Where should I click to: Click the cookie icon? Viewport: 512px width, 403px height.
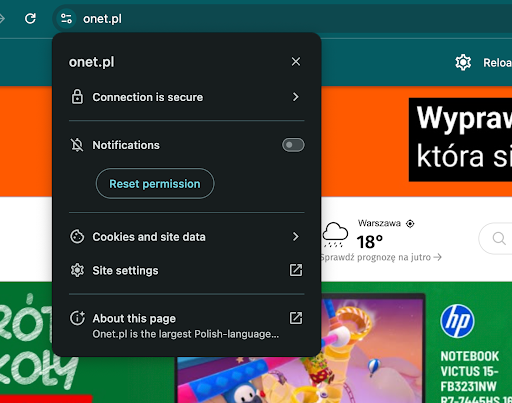pyautogui.click(x=77, y=237)
